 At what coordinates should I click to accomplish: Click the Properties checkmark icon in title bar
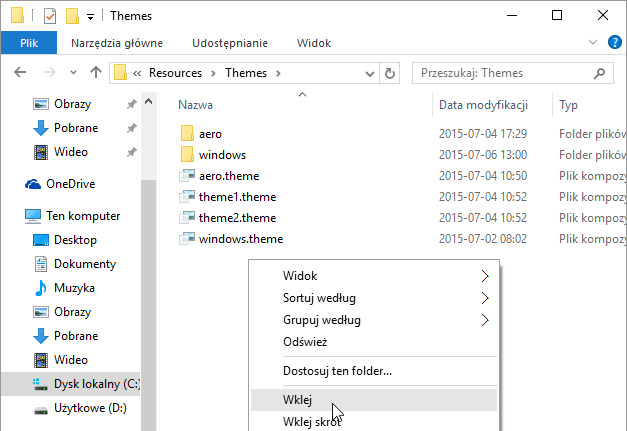click(x=50, y=16)
